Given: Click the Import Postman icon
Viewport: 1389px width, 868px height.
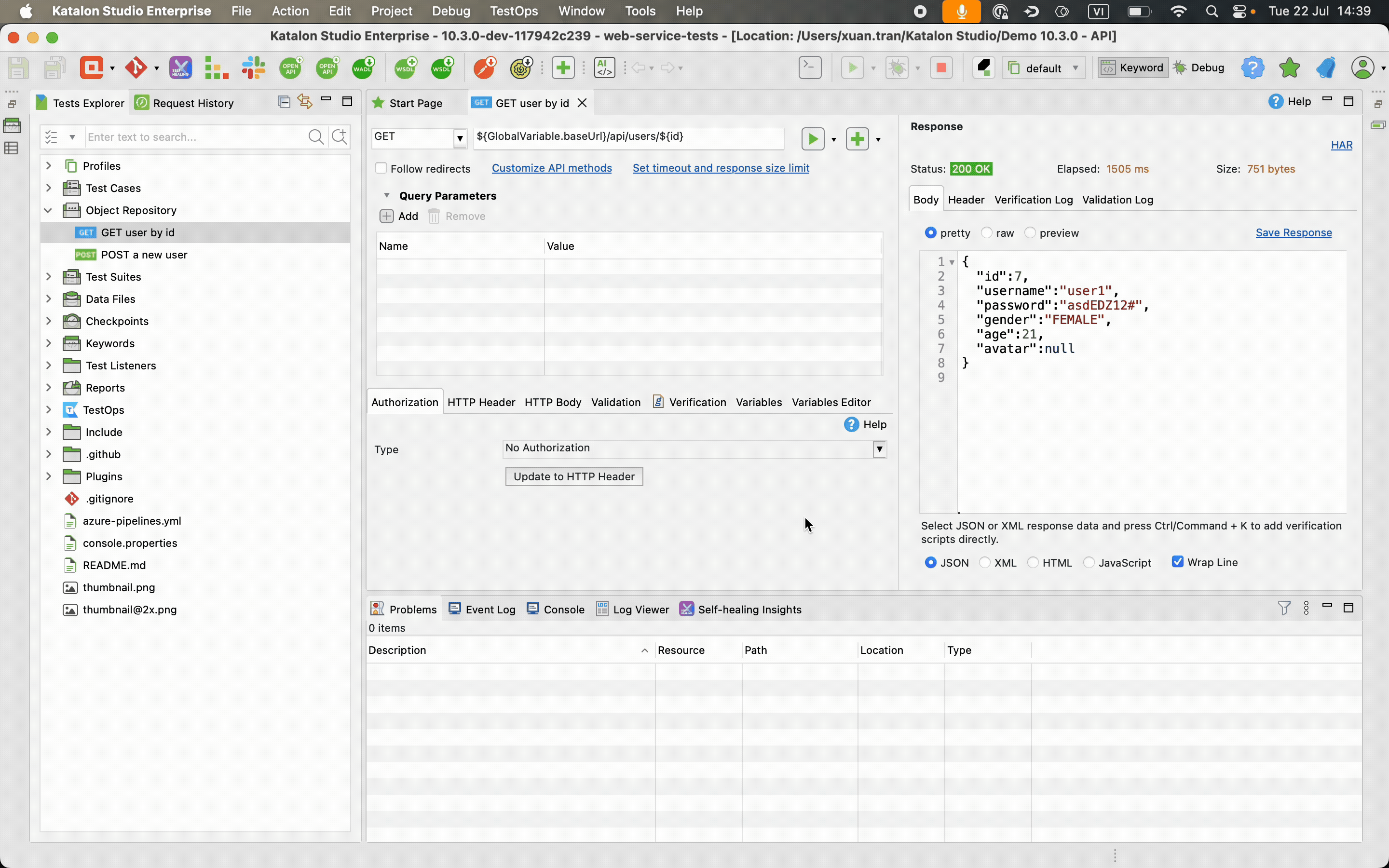Looking at the screenshot, I should 484,68.
